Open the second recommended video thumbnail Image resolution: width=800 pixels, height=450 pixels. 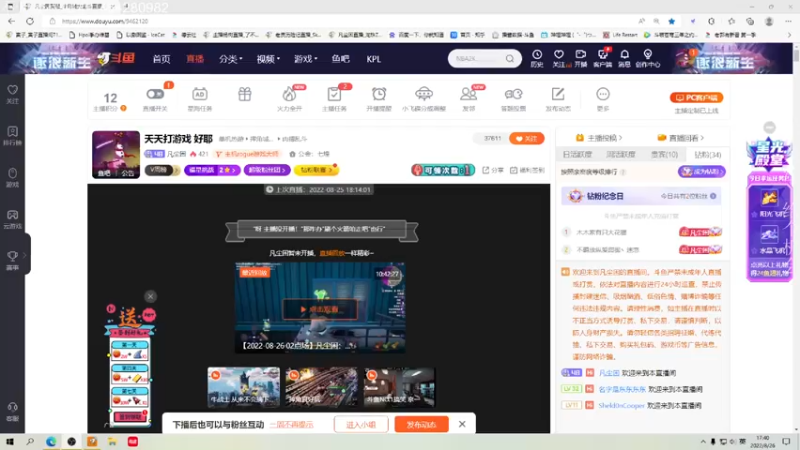(x=321, y=387)
